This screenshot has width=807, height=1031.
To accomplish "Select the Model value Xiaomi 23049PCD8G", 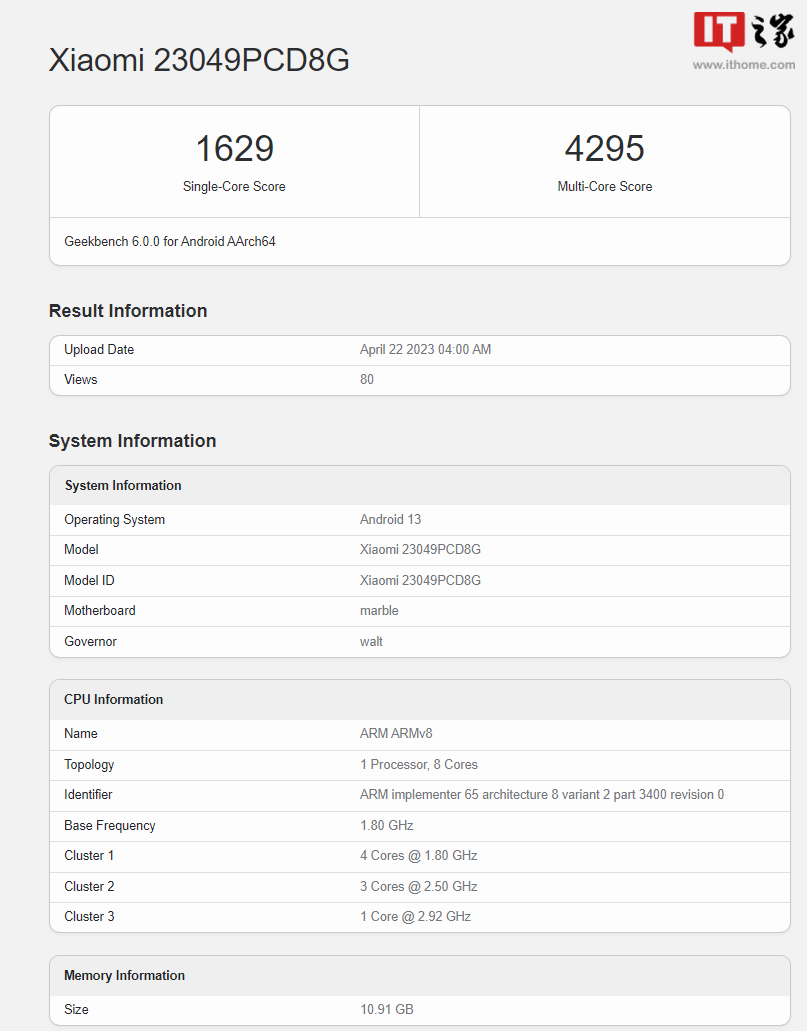I will [420, 550].
